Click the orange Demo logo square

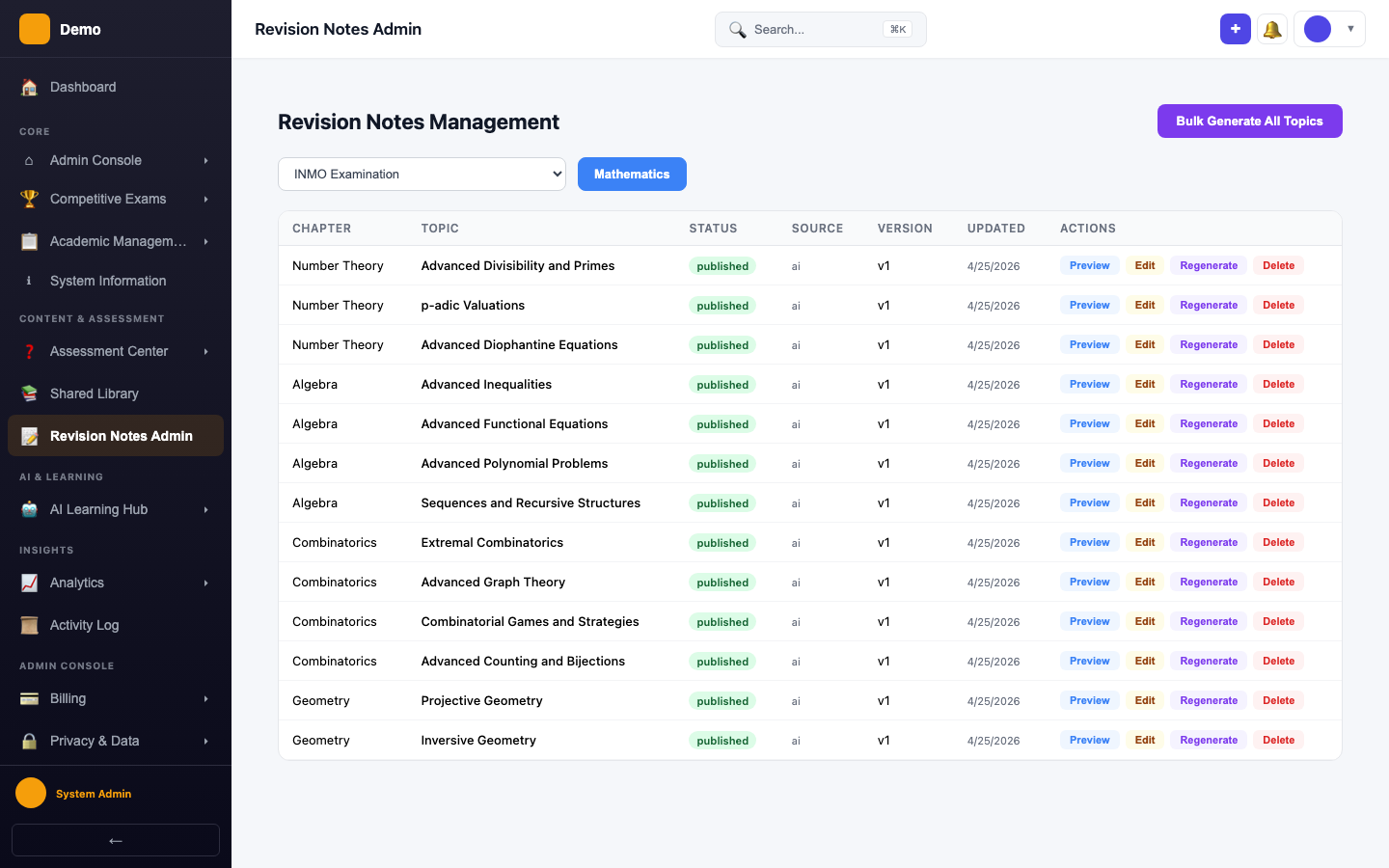(x=35, y=29)
